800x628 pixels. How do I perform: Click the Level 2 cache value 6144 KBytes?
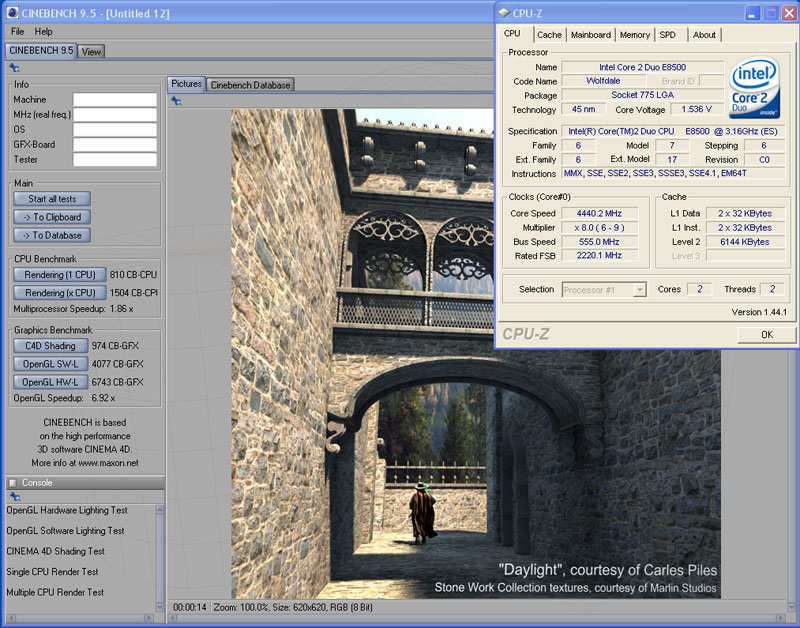(745, 242)
